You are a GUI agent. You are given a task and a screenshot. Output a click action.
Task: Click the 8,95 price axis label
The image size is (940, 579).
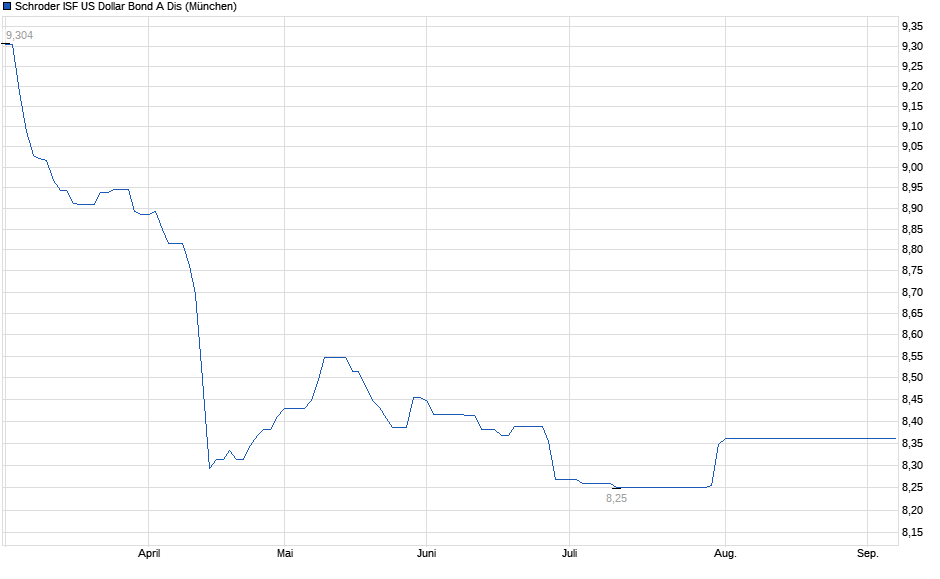click(x=912, y=188)
